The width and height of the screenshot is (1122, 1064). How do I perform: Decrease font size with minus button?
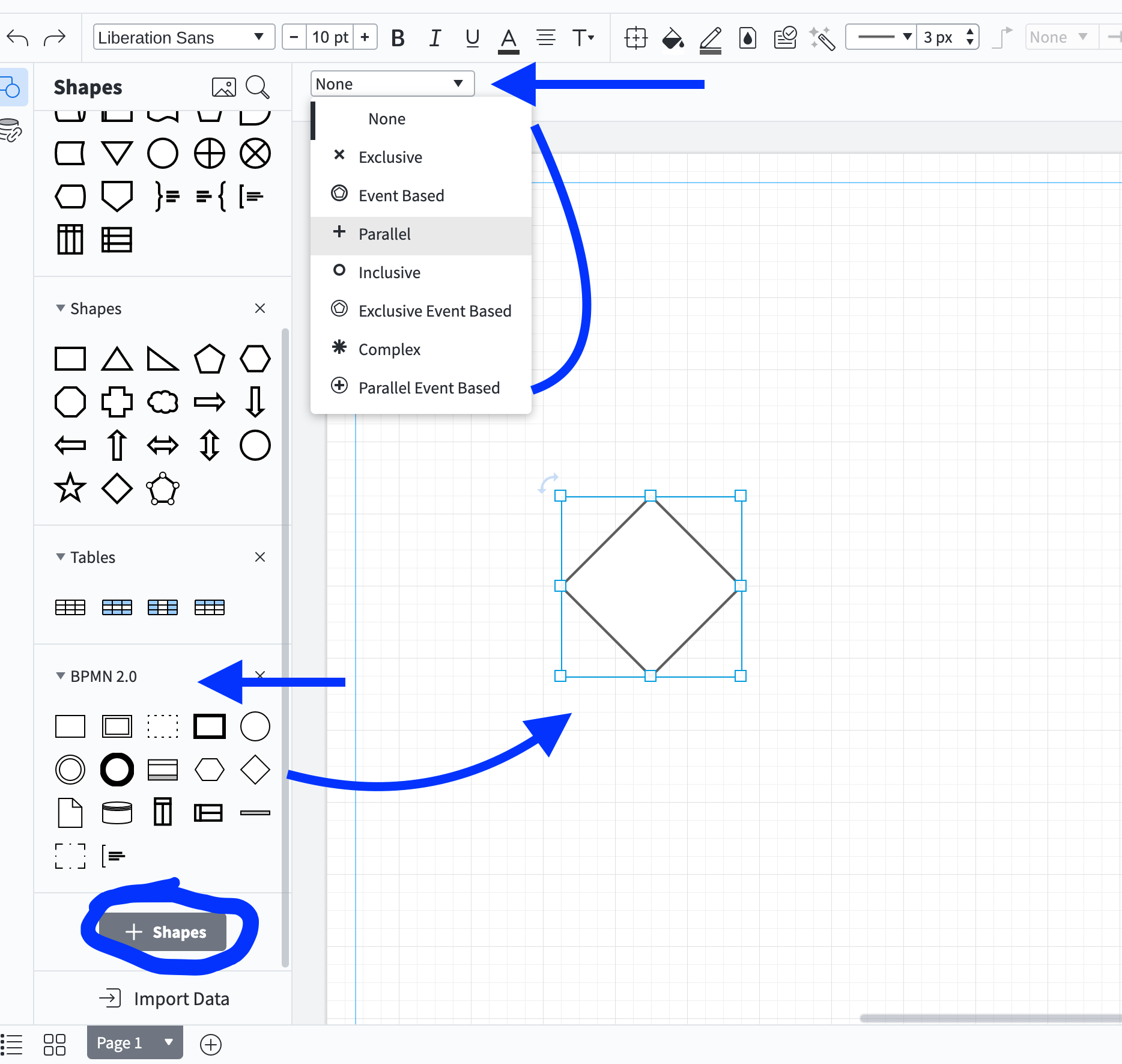point(294,37)
